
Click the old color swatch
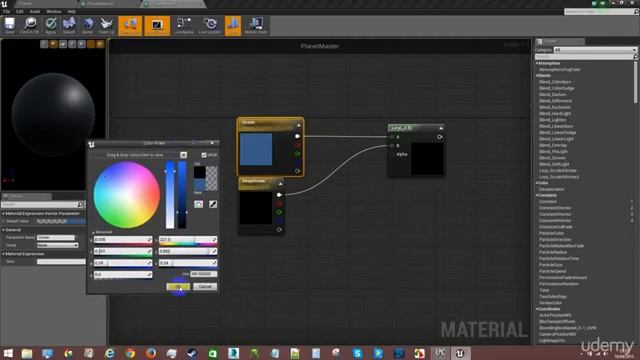[x=200, y=172]
